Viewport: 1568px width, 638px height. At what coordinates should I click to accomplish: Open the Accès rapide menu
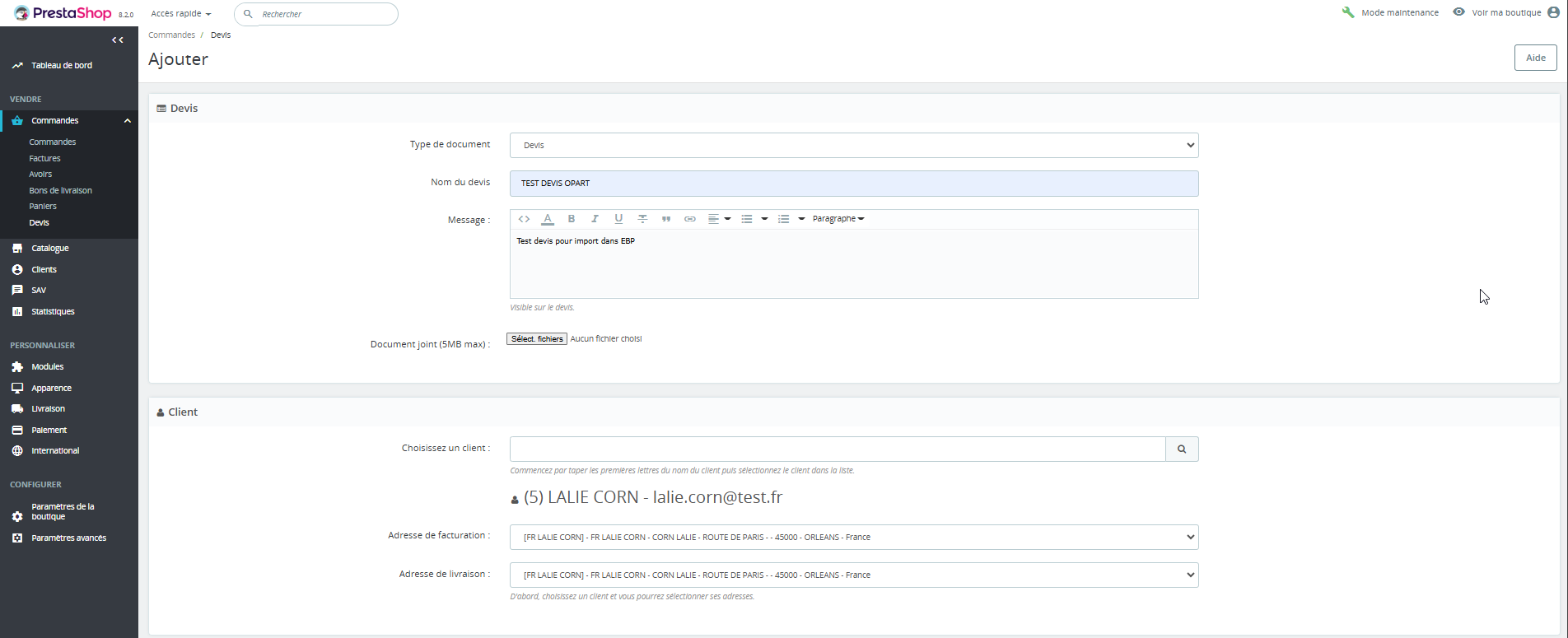[180, 14]
